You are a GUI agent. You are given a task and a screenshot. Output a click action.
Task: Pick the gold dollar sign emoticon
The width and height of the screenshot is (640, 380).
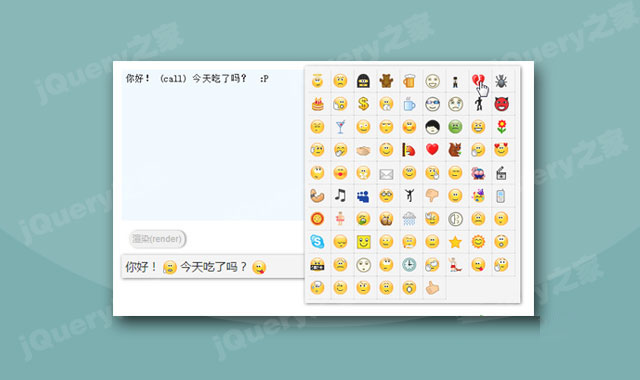point(363,104)
